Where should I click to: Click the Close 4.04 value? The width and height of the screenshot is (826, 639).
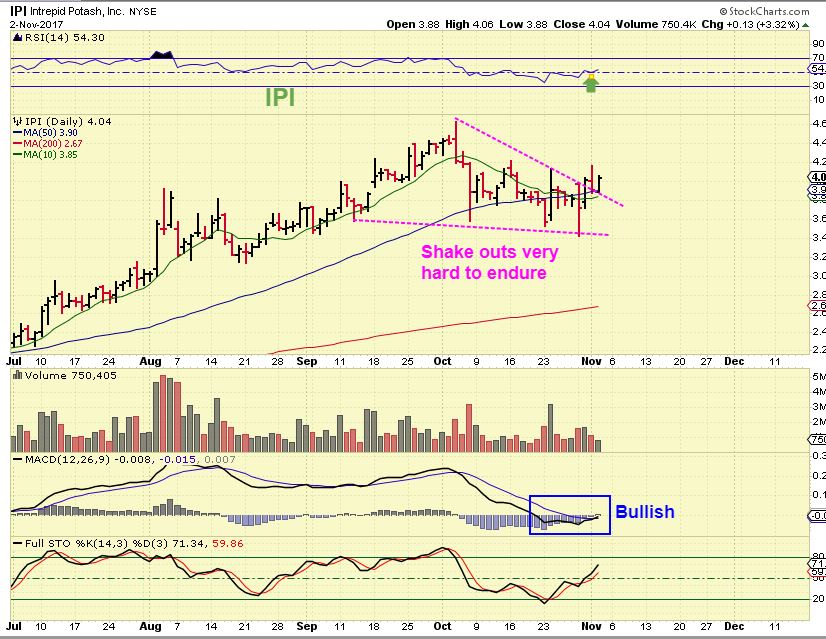[x=582, y=24]
